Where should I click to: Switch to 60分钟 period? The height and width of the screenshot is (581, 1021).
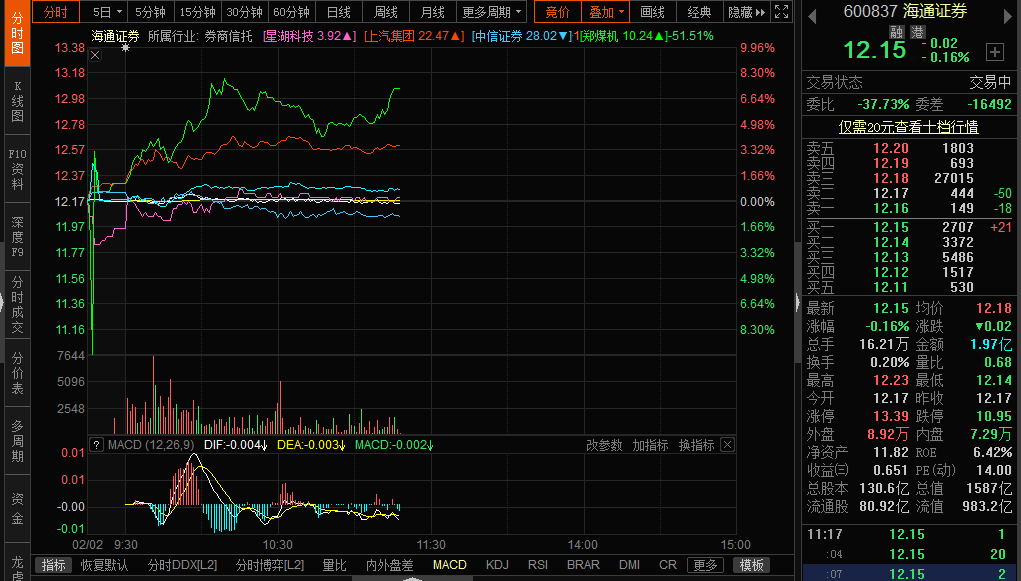[291, 12]
